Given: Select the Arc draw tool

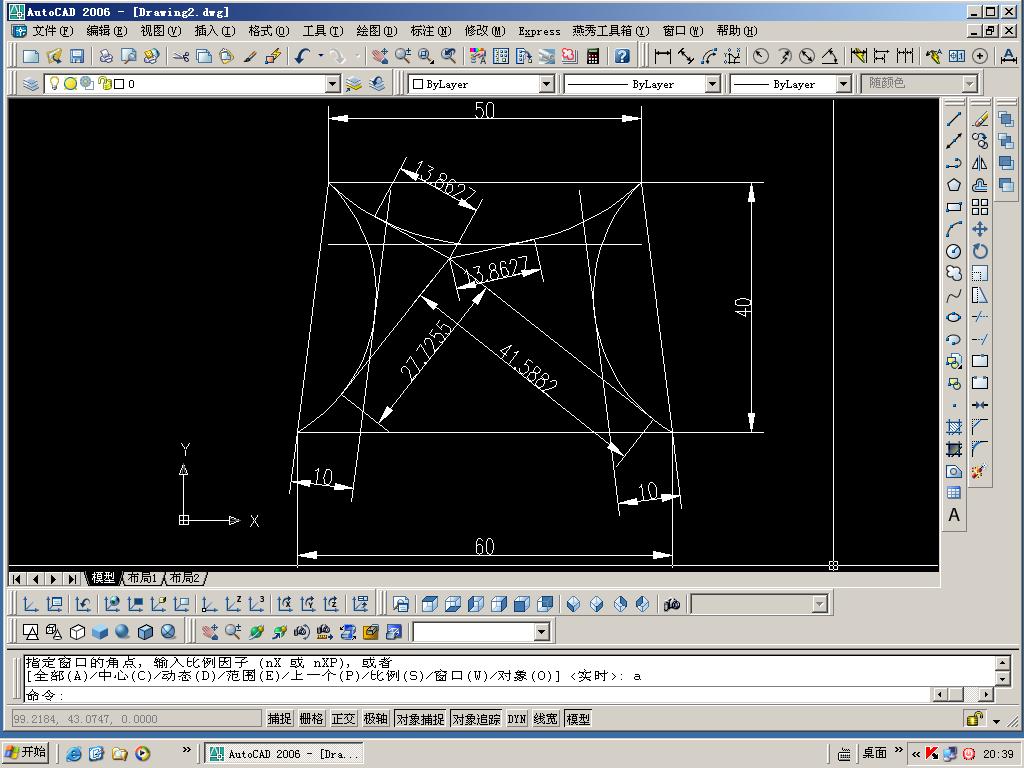Looking at the screenshot, I should point(954,229).
